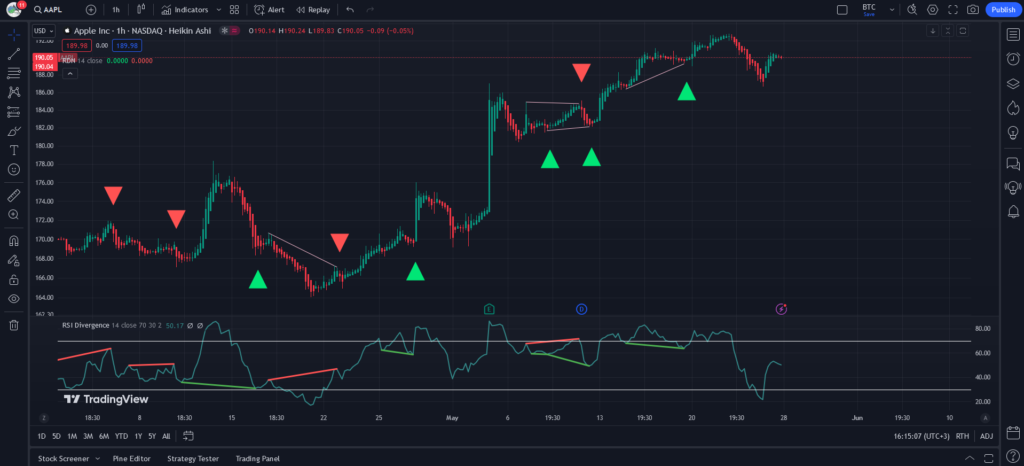Toggle magnet mode

point(14,241)
